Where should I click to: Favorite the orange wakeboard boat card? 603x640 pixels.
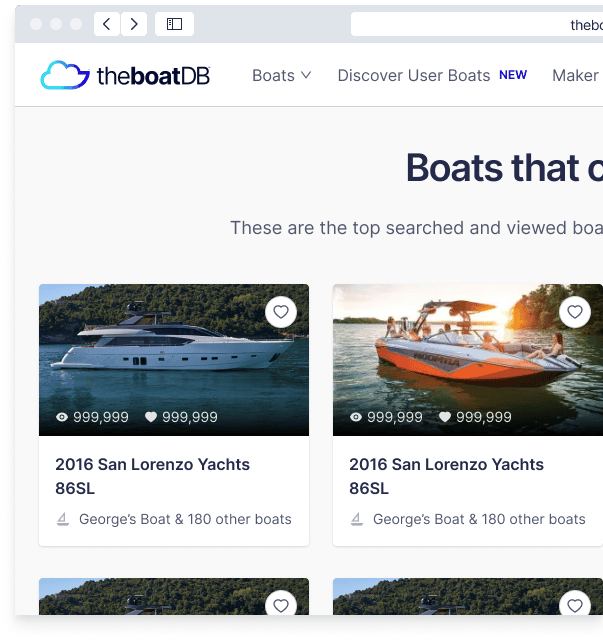(x=575, y=312)
